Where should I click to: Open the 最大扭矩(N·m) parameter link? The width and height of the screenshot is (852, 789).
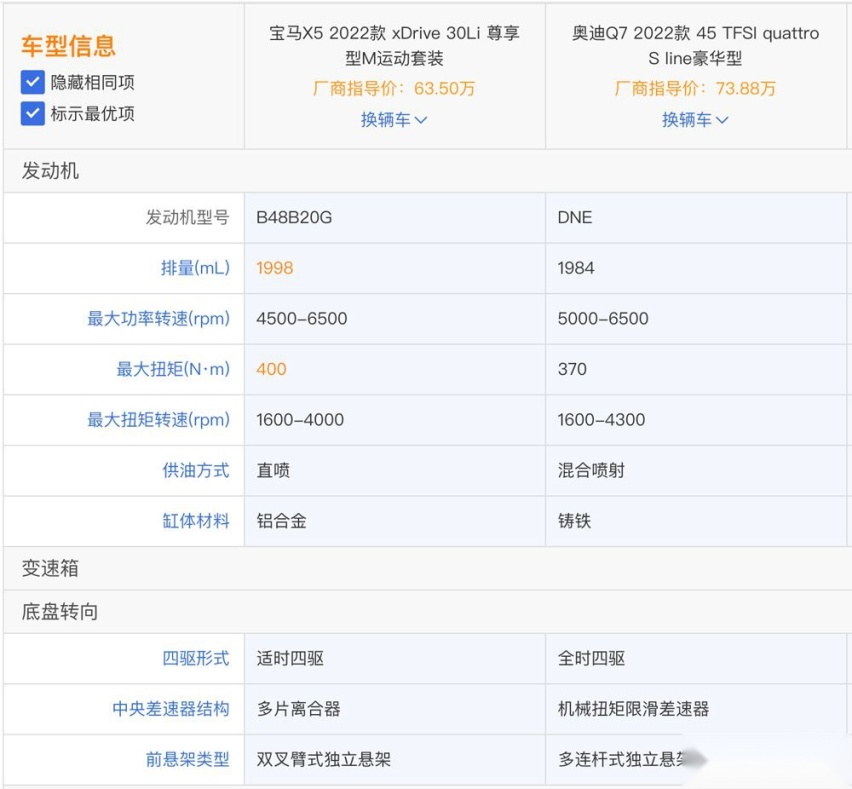[x=173, y=369]
